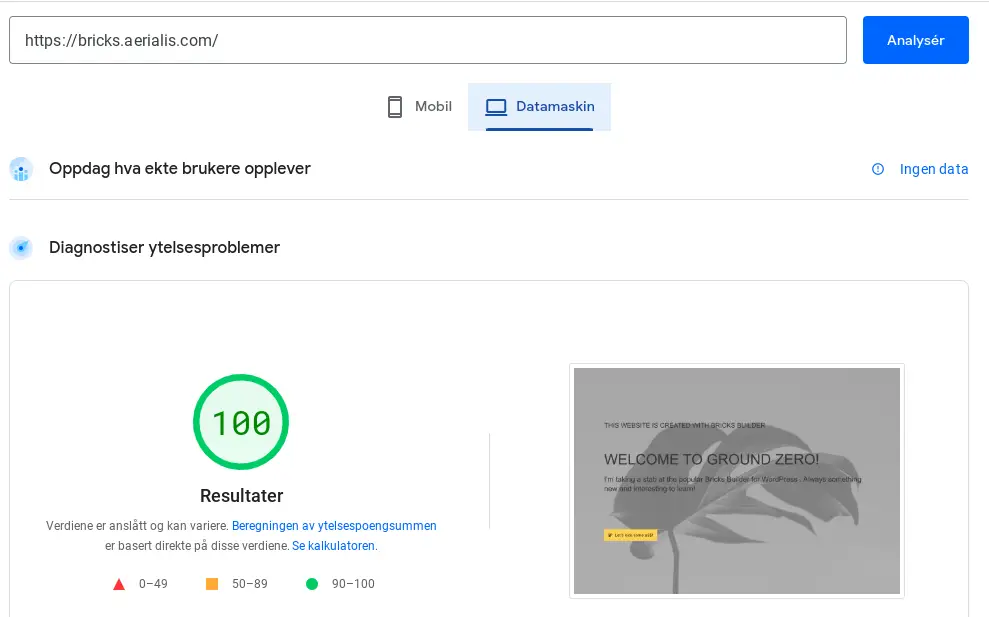The width and height of the screenshot is (989, 617).
Task: Open the Se kalkulatoren link
Action: click(334, 546)
